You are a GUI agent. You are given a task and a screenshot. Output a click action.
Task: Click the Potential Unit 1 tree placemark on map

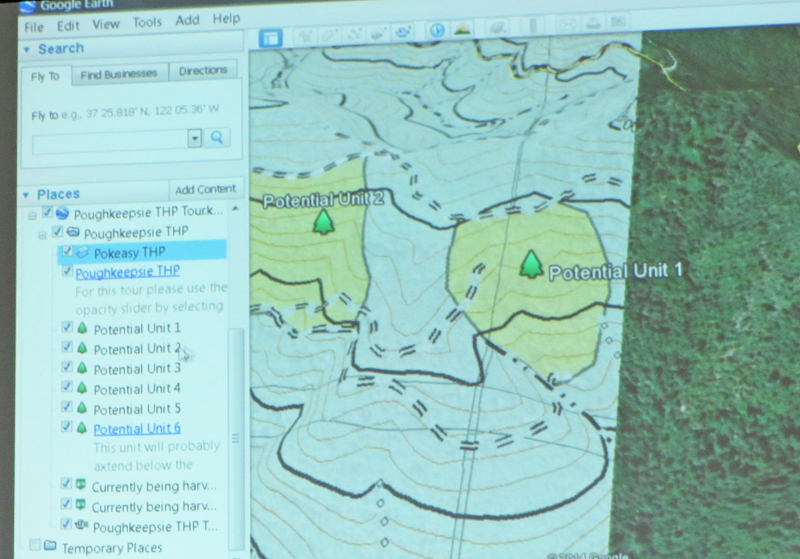(x=531, y=264)
